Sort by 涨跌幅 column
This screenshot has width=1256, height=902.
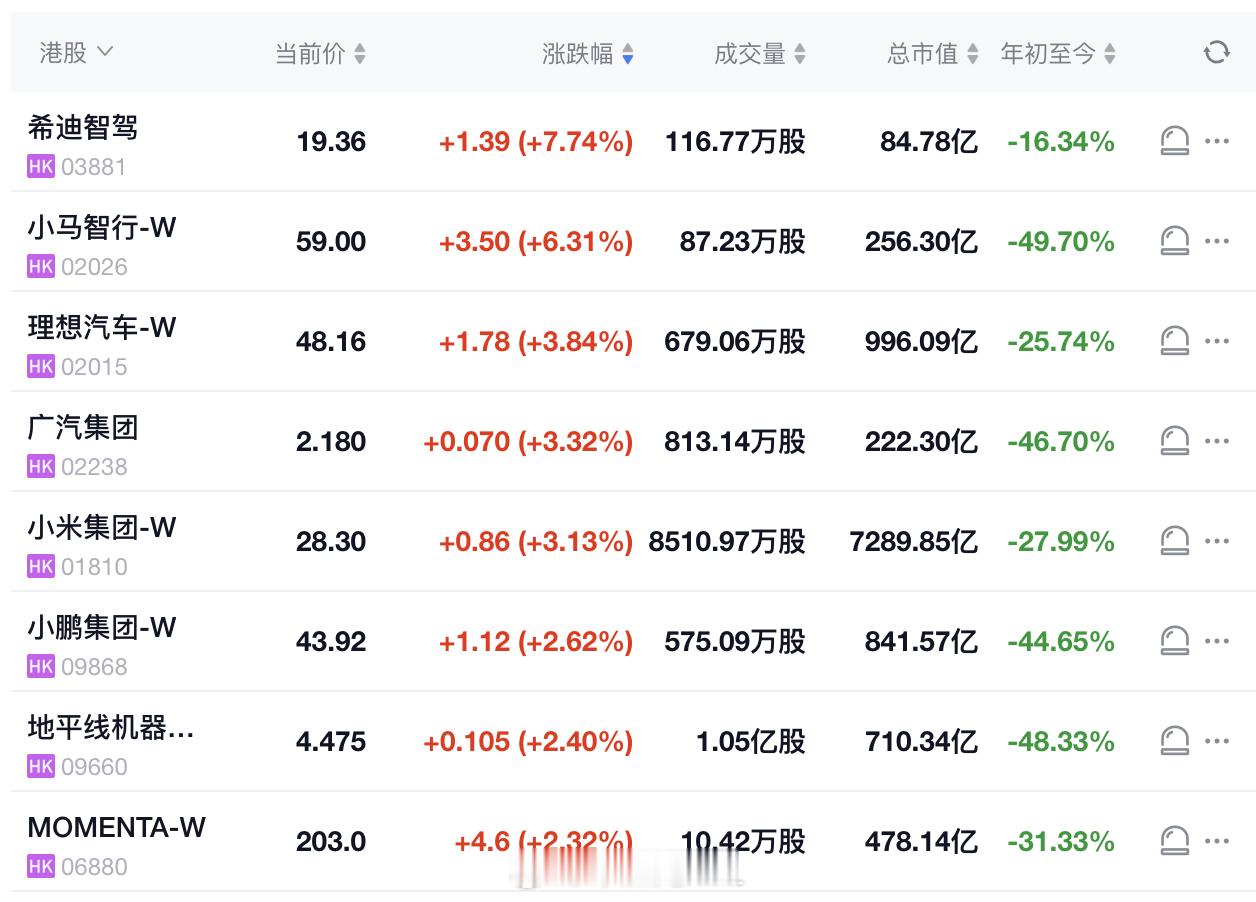click(x=588, y=53)
